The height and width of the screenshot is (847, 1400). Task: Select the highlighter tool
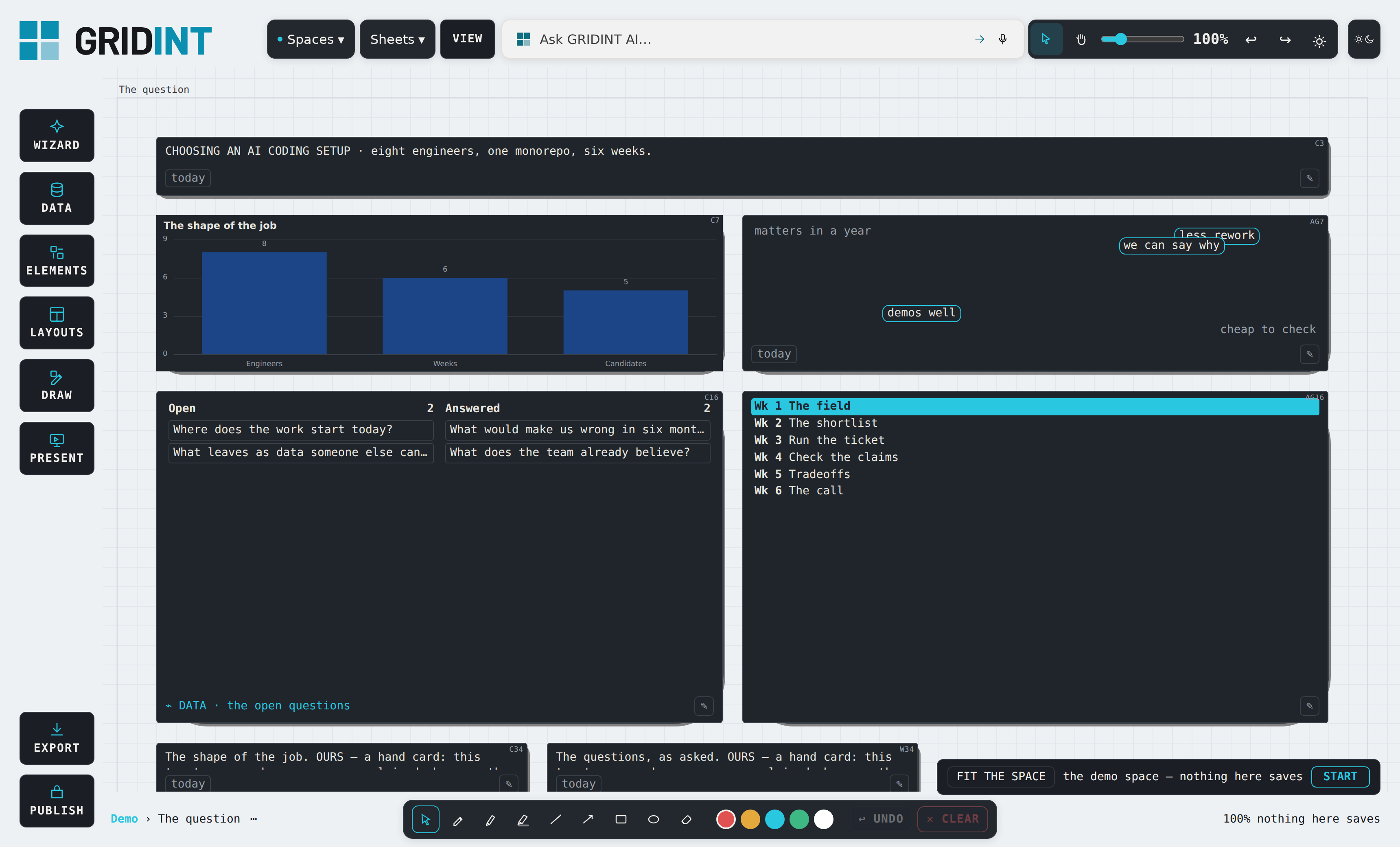tap(523, 819)
